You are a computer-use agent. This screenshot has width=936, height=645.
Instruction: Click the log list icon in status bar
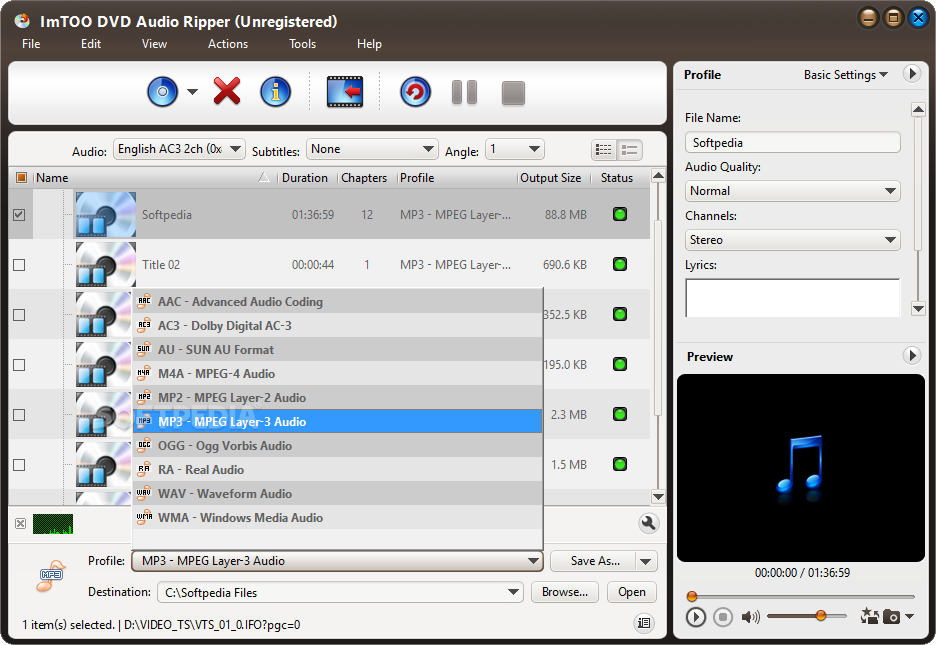[x=644, y=623]
